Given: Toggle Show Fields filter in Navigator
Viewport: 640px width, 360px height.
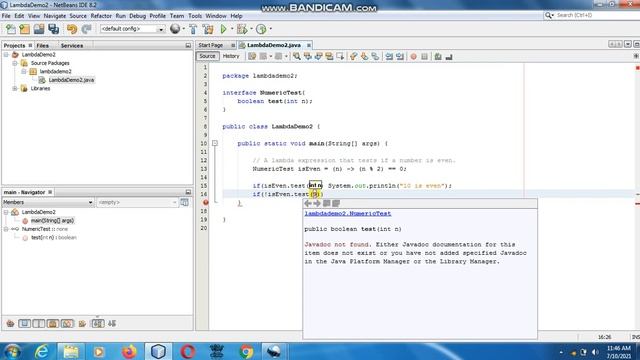Looking at the screenshot, I should (24, 324).
